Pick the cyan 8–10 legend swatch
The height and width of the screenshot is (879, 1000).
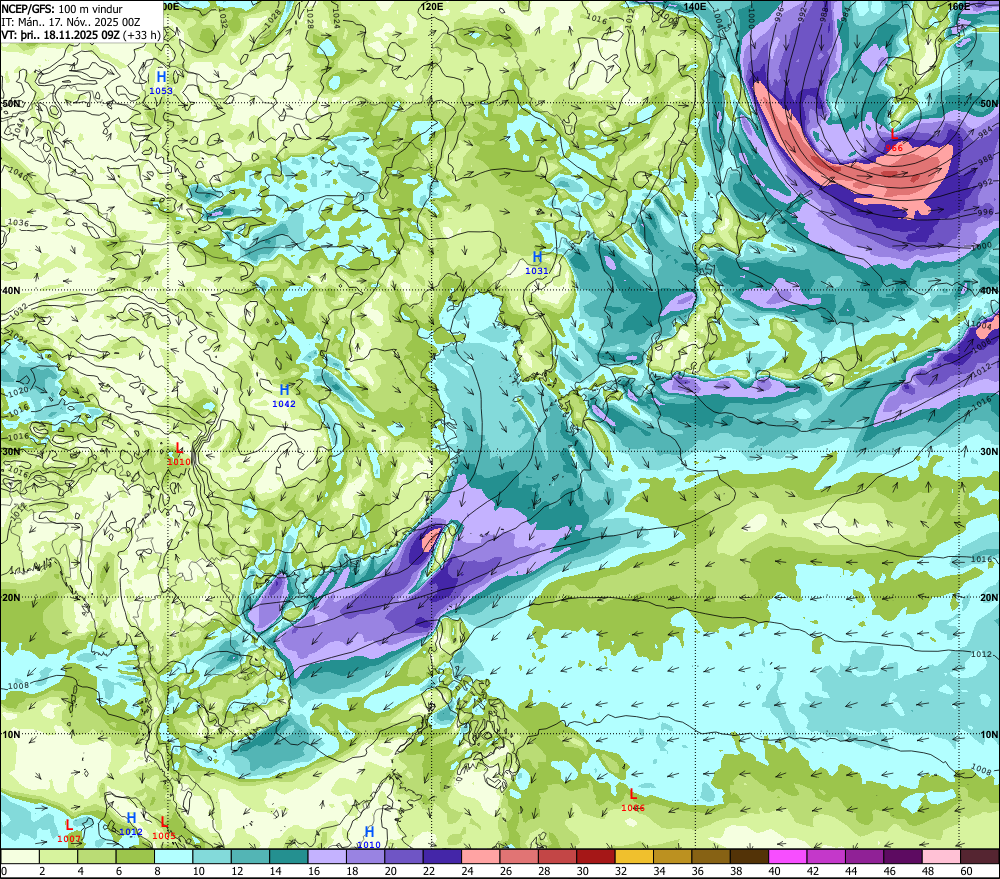173,857
